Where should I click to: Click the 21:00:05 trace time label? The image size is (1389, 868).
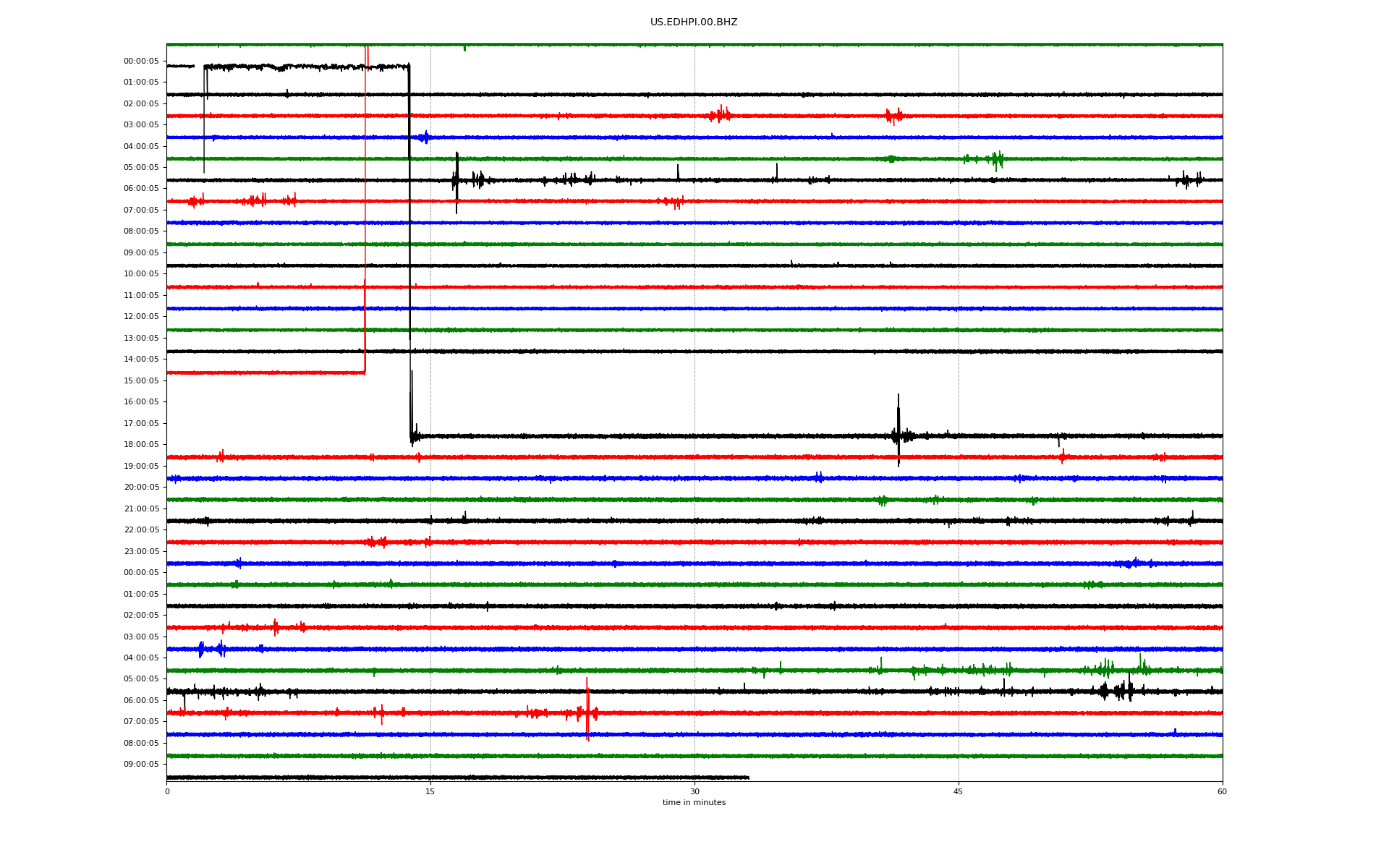pos(141,509)
